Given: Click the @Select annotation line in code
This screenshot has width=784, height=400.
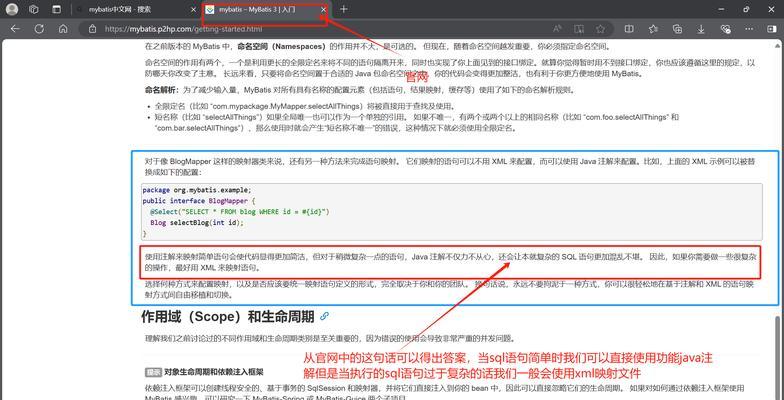Looking at the screenshot, I should coord(240,212).
